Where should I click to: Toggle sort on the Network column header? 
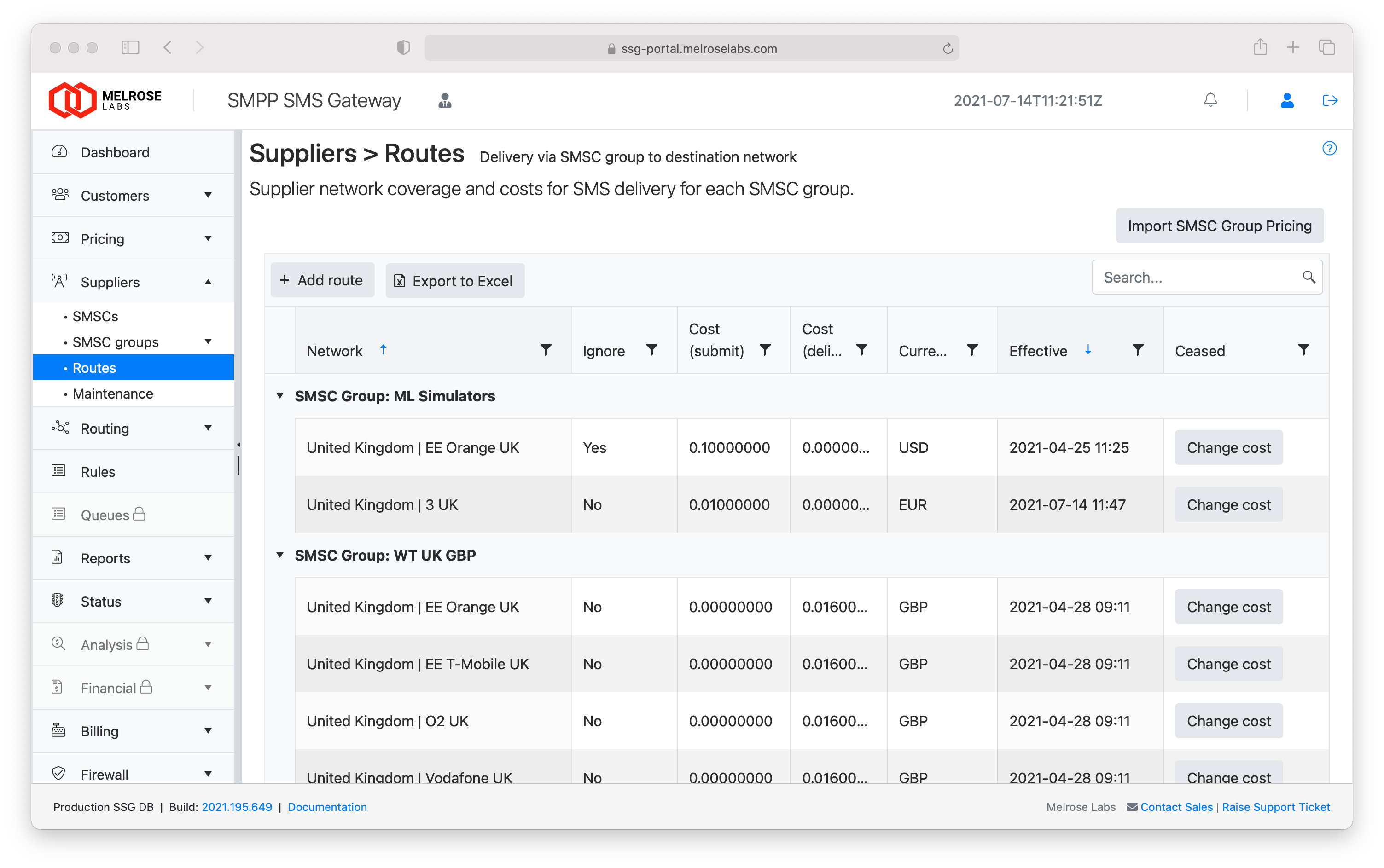click(335, 351)
